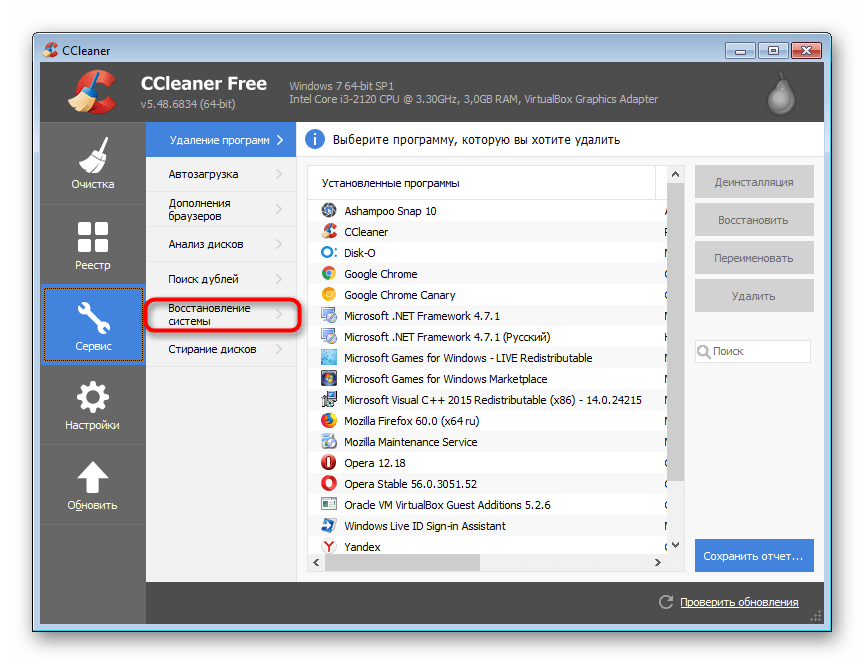The image size is (864, 664).
Task: Click the vertical scrollbar thumb
Action: coord(676,332)
